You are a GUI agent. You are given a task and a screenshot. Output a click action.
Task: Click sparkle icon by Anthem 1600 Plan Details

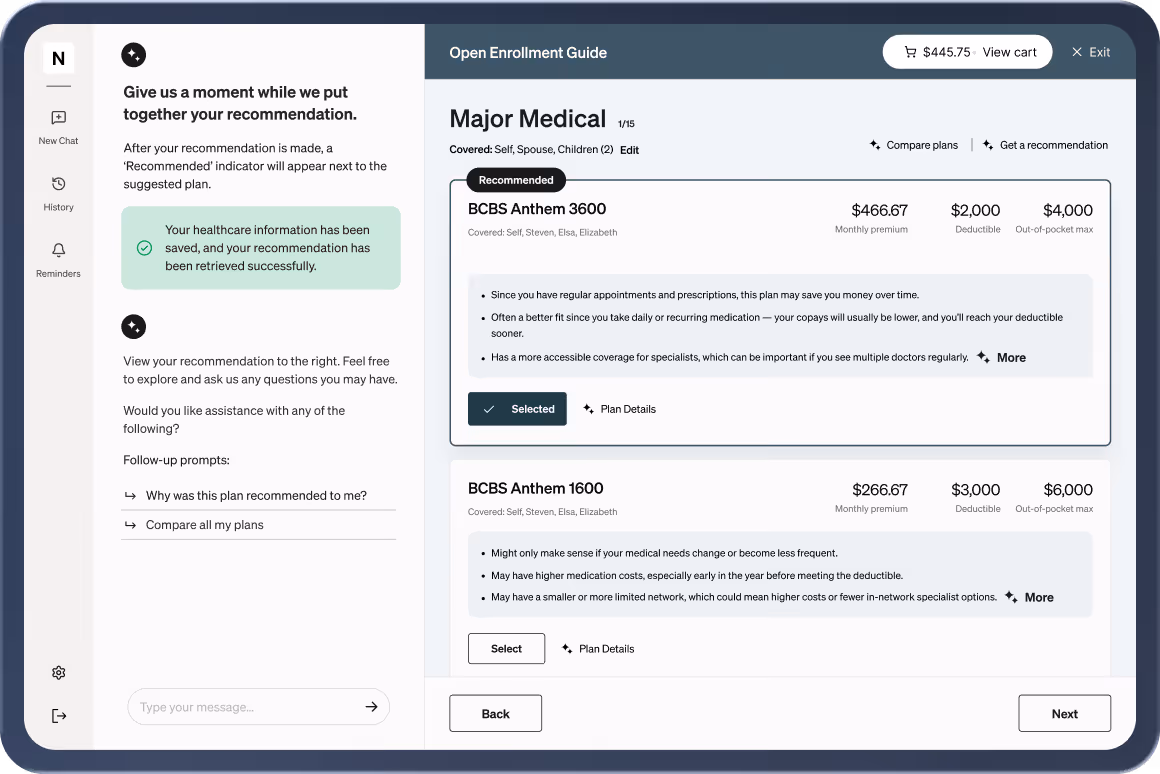[x=567, y=648]
